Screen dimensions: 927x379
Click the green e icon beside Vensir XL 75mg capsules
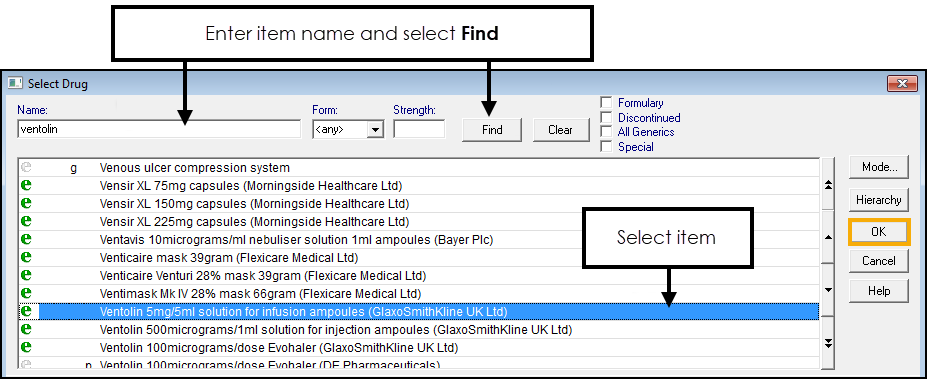tap(26, 186)
